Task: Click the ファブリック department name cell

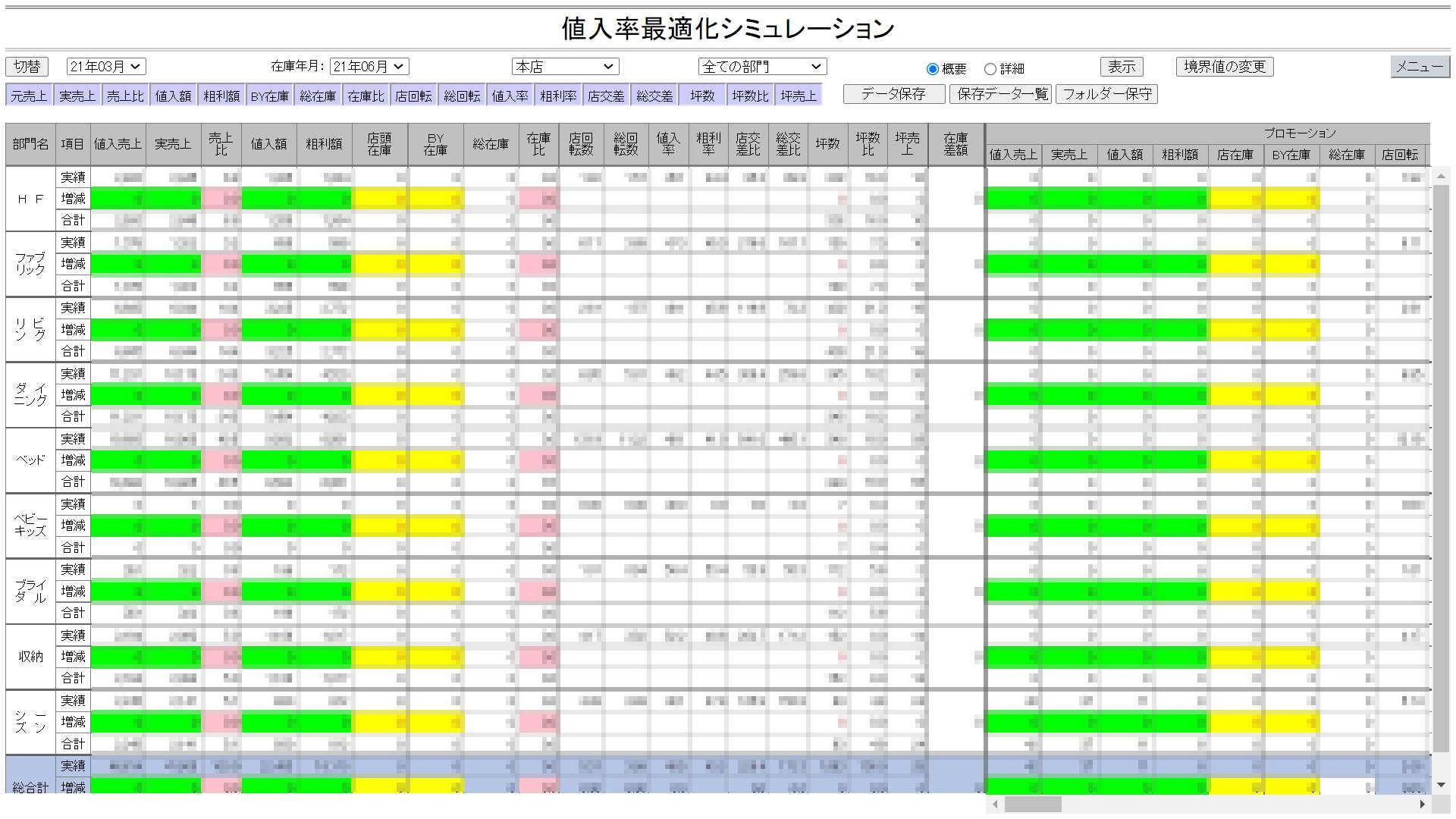Action: click(30, 264)
